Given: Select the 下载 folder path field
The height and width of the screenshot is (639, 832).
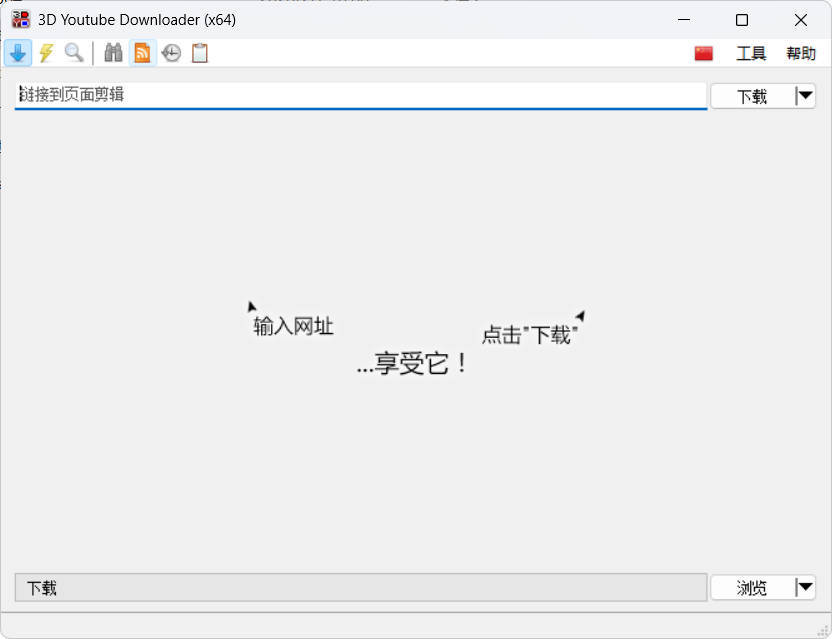Looking at the screenshot, I should point(300,587).
